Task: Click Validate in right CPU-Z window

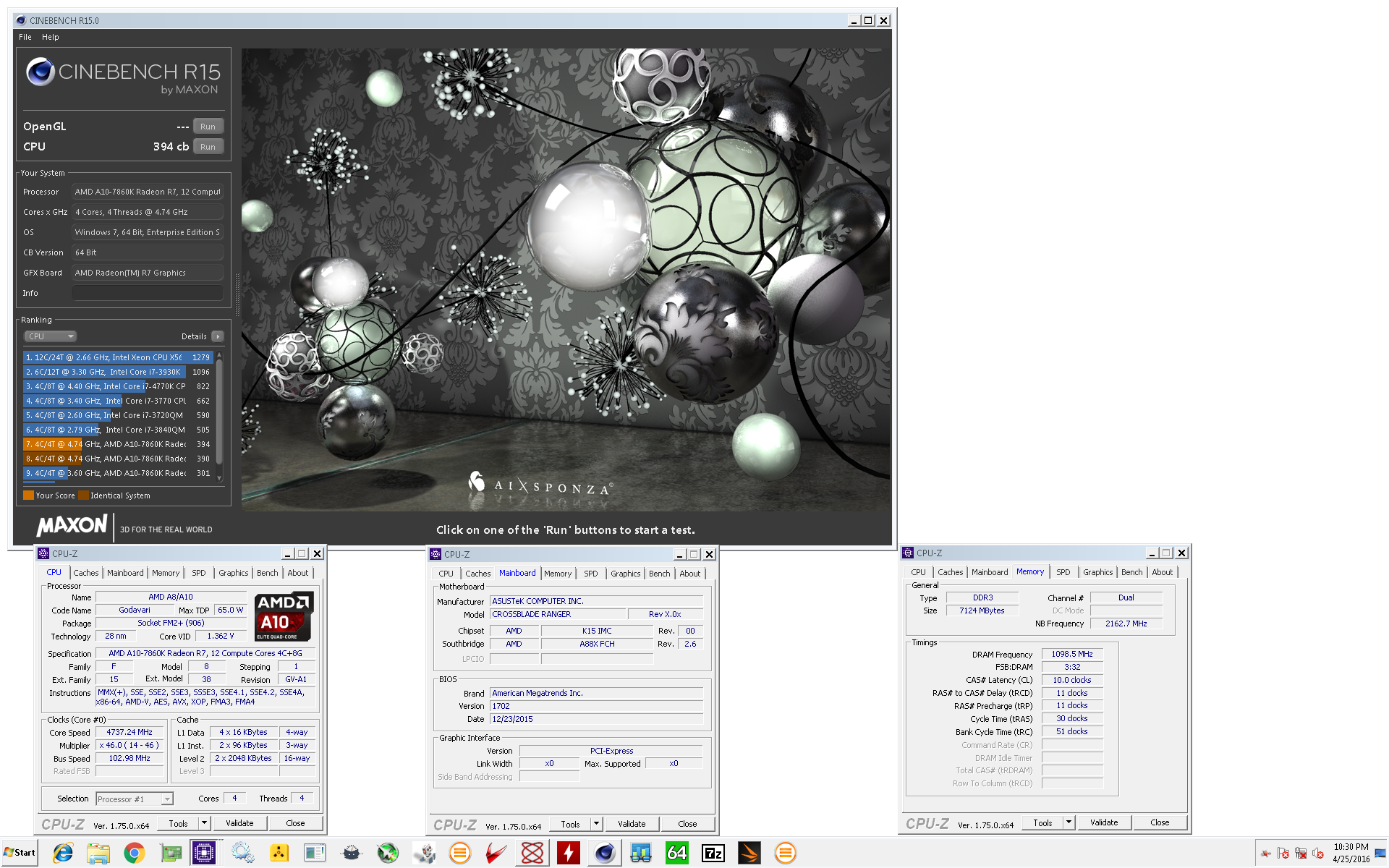Action: coord(1104,822)
